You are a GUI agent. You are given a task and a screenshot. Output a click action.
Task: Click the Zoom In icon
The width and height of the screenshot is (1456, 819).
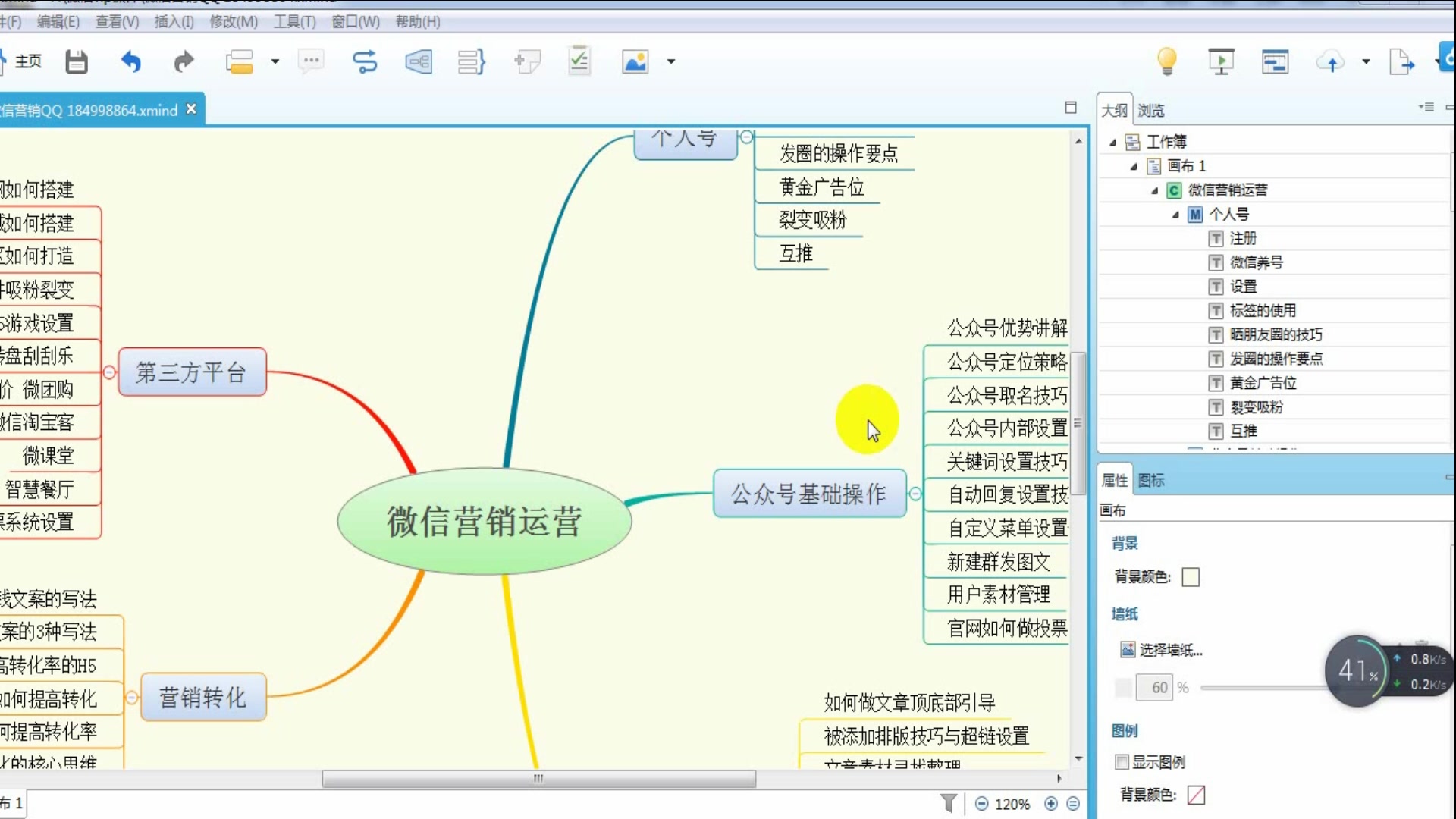pos(1050,802)
